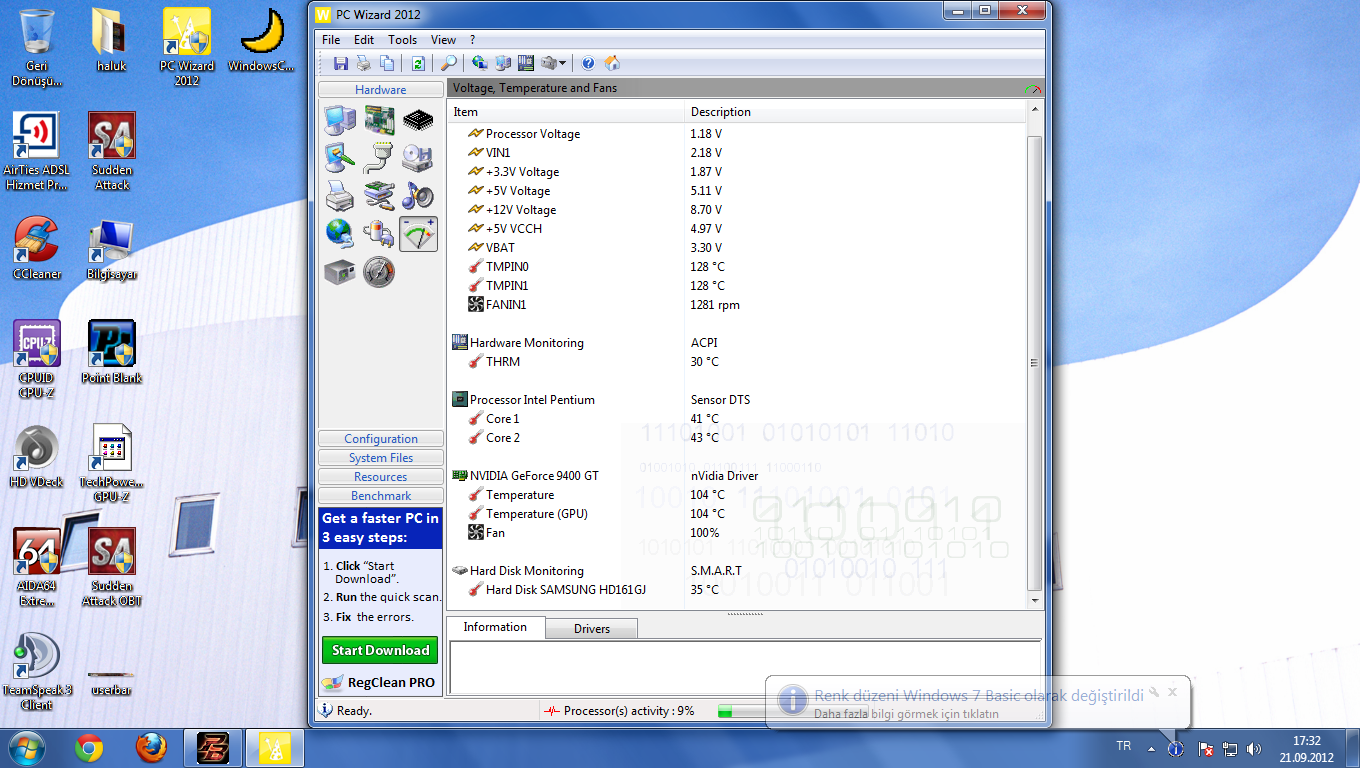The width and height of the screenshot is (1360, 768).
Task: Expand the Configuration category
Action: tap(380, 439)
